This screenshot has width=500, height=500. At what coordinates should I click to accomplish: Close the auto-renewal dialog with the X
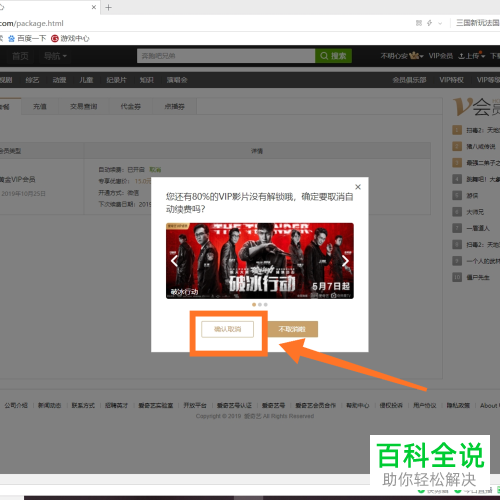click(358, 187)
